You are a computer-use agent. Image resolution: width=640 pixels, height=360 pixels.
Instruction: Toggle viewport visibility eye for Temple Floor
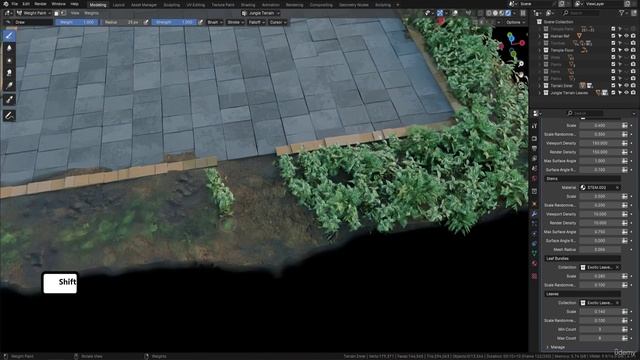click(x=626, y=50)
